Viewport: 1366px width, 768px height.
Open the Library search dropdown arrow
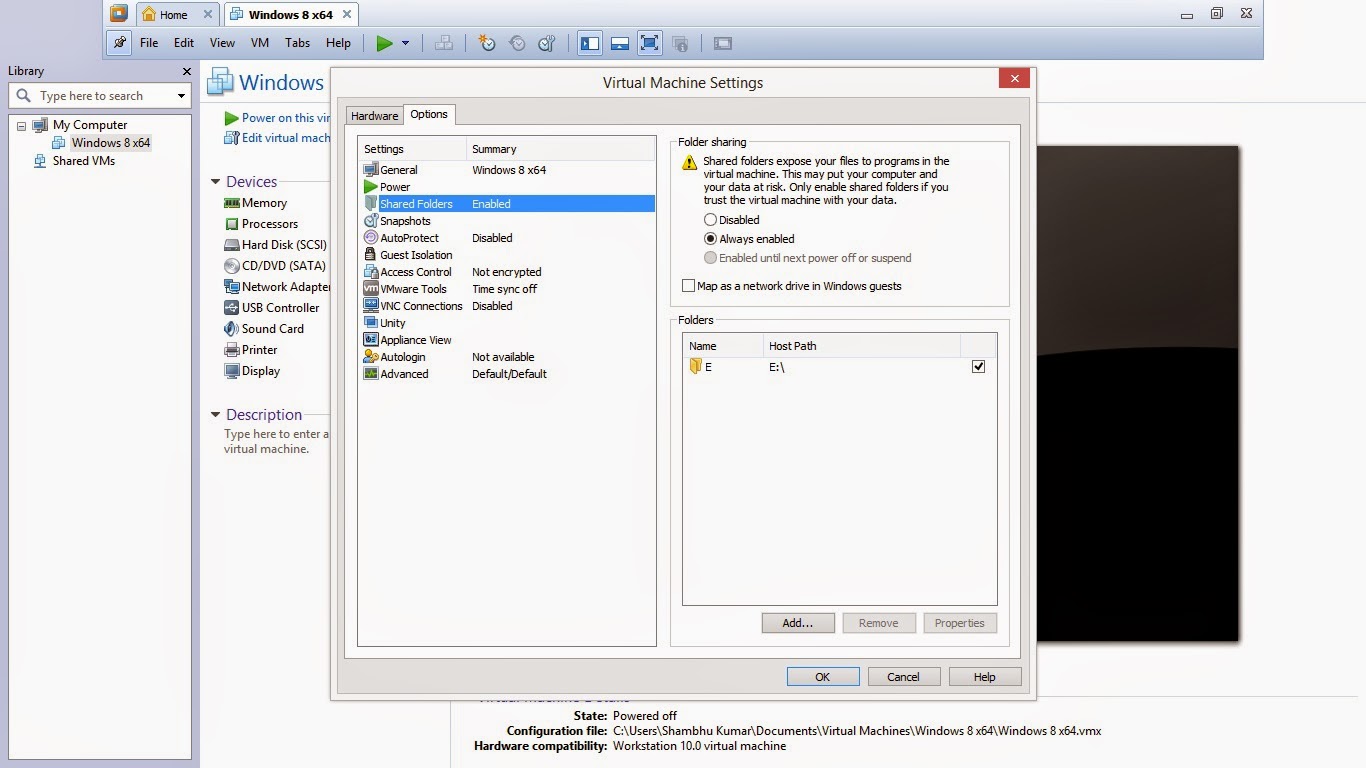(181, 96)
